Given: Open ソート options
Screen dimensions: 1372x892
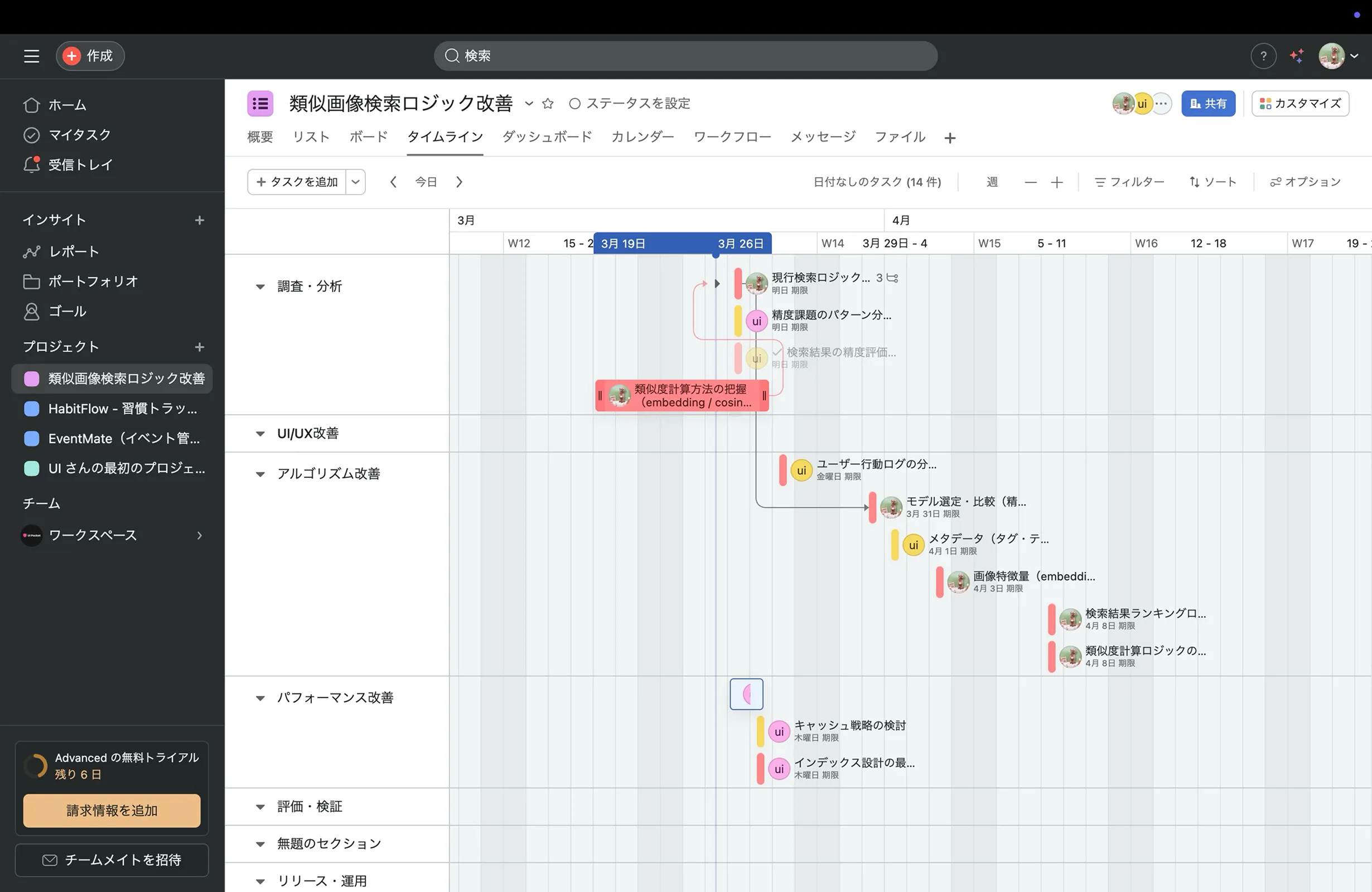Looking at the screenshot, I should tap(1213, 182).
